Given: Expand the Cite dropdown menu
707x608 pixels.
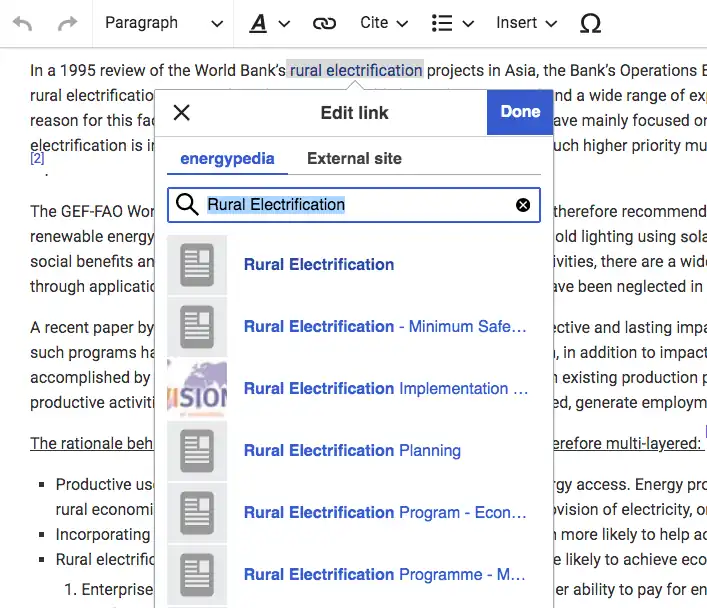Looking at the screenshot, I should tap(384, 23).
